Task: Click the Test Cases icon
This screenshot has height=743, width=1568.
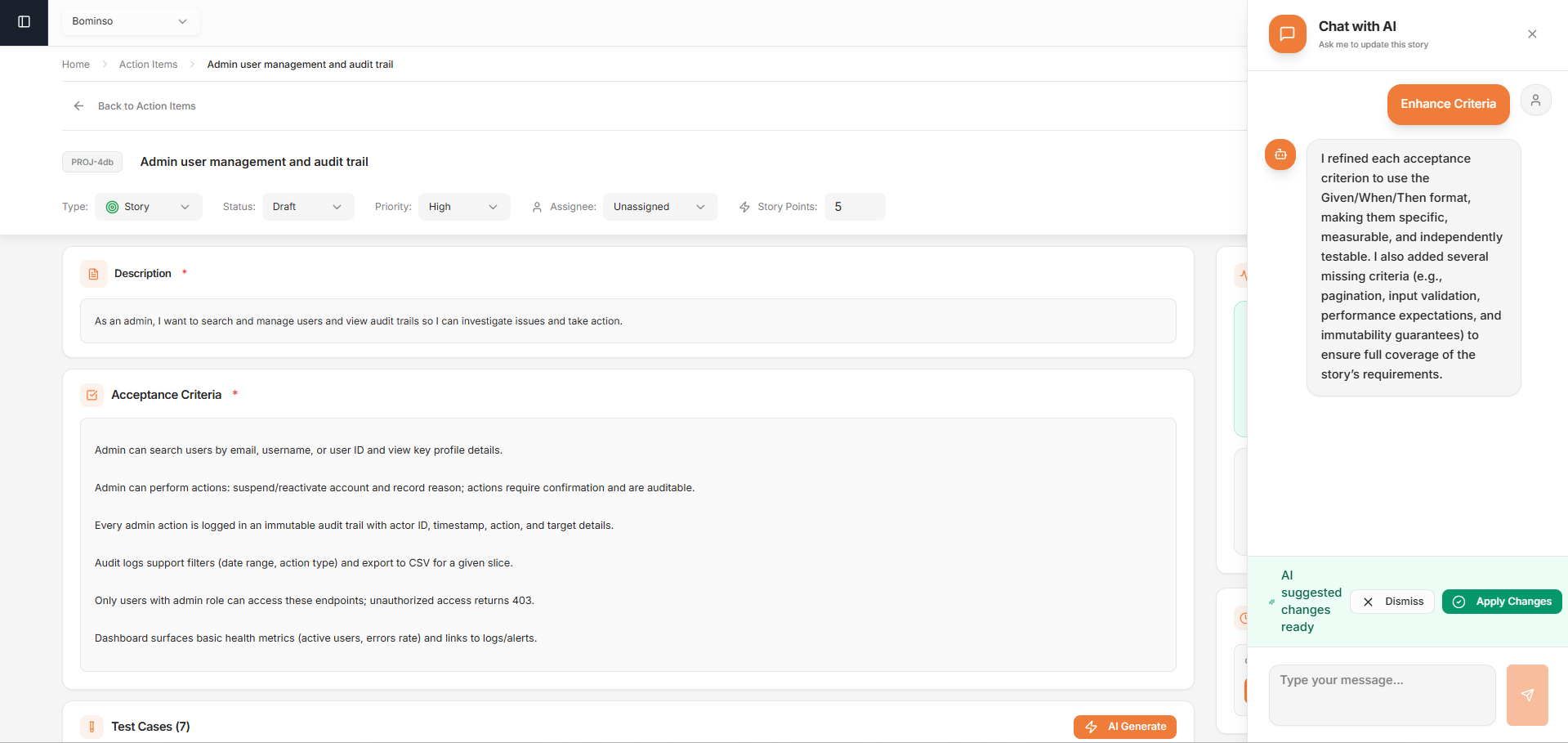Action: tap(92, 727)
